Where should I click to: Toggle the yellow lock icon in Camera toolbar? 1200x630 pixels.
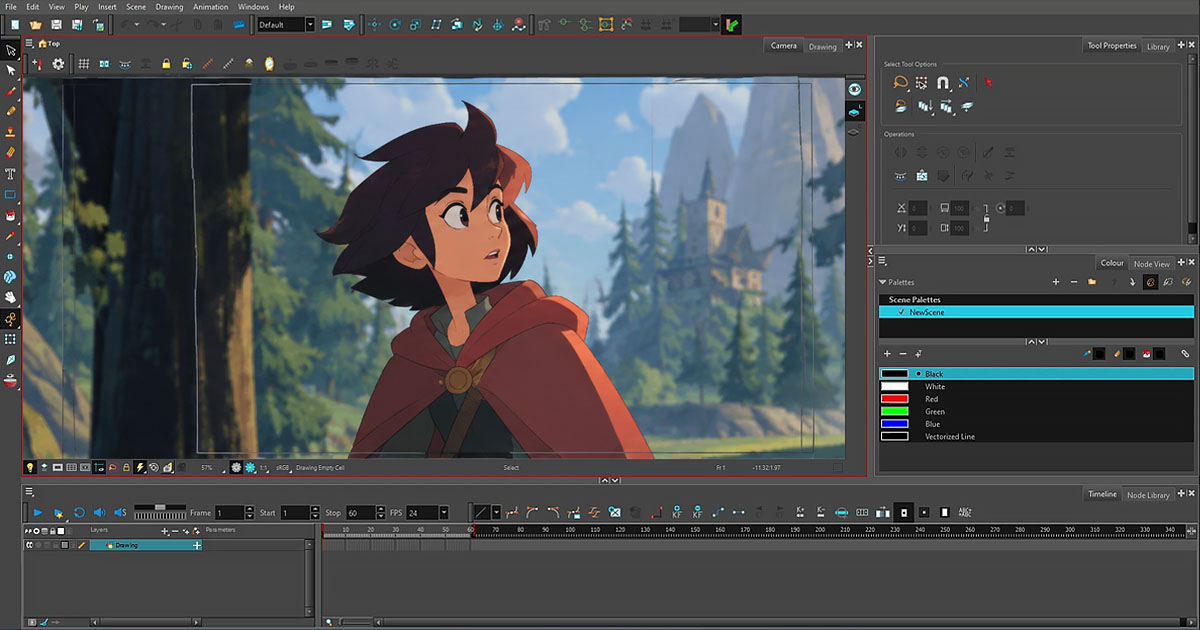click(166, 63)
